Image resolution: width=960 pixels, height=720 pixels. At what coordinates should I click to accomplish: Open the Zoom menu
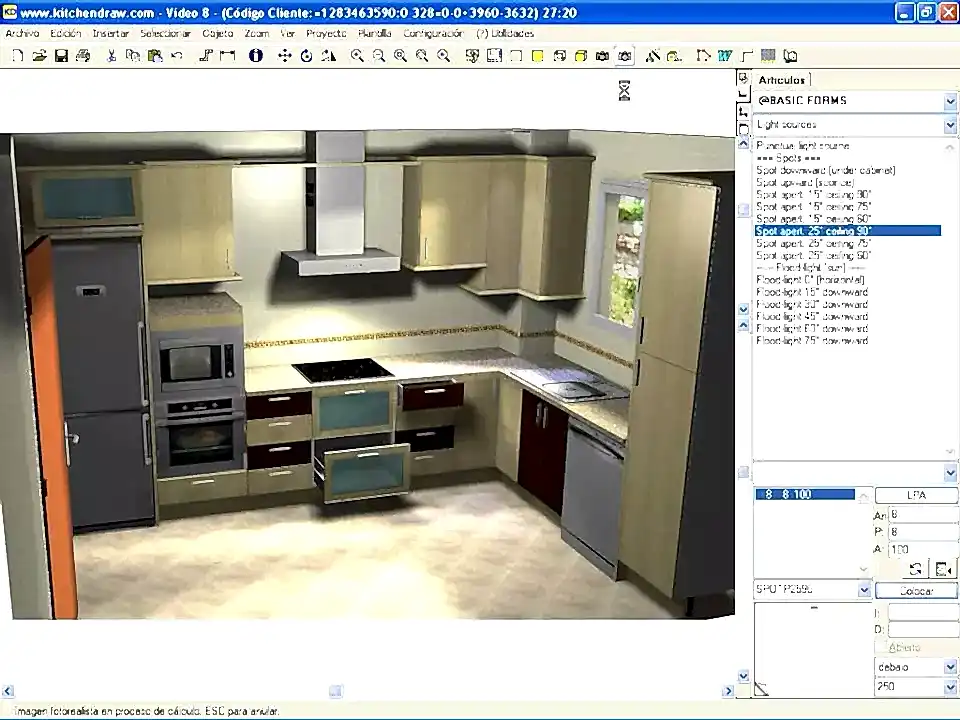click(257, 33)
